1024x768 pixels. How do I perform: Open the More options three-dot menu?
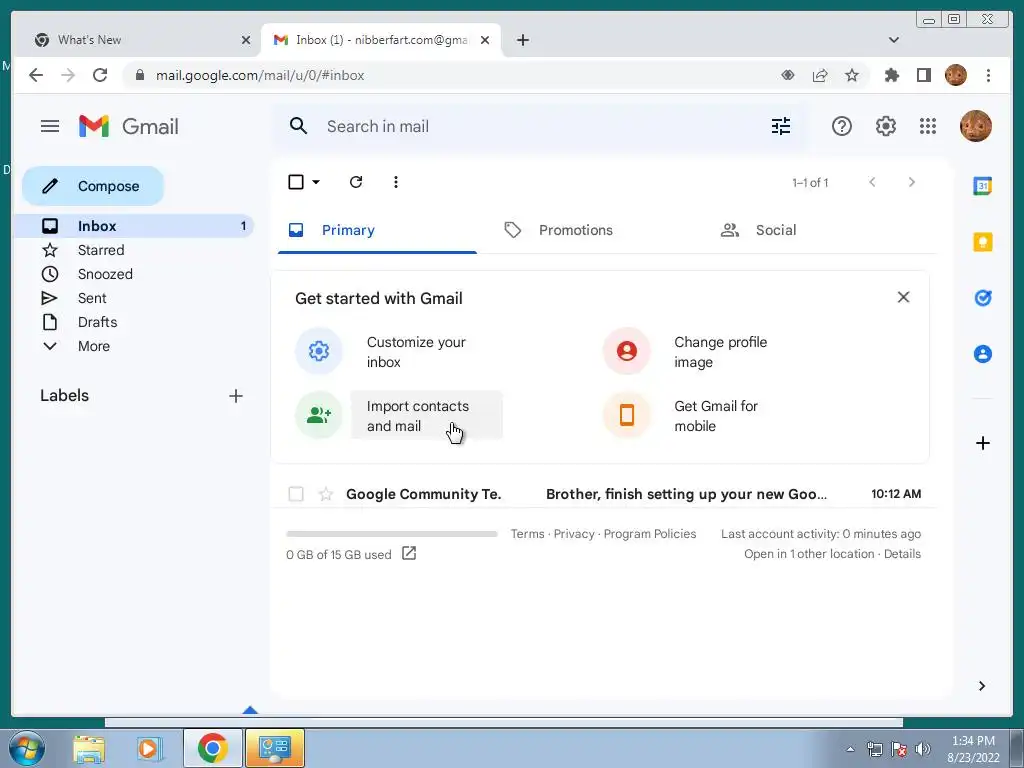click(396, 182)
